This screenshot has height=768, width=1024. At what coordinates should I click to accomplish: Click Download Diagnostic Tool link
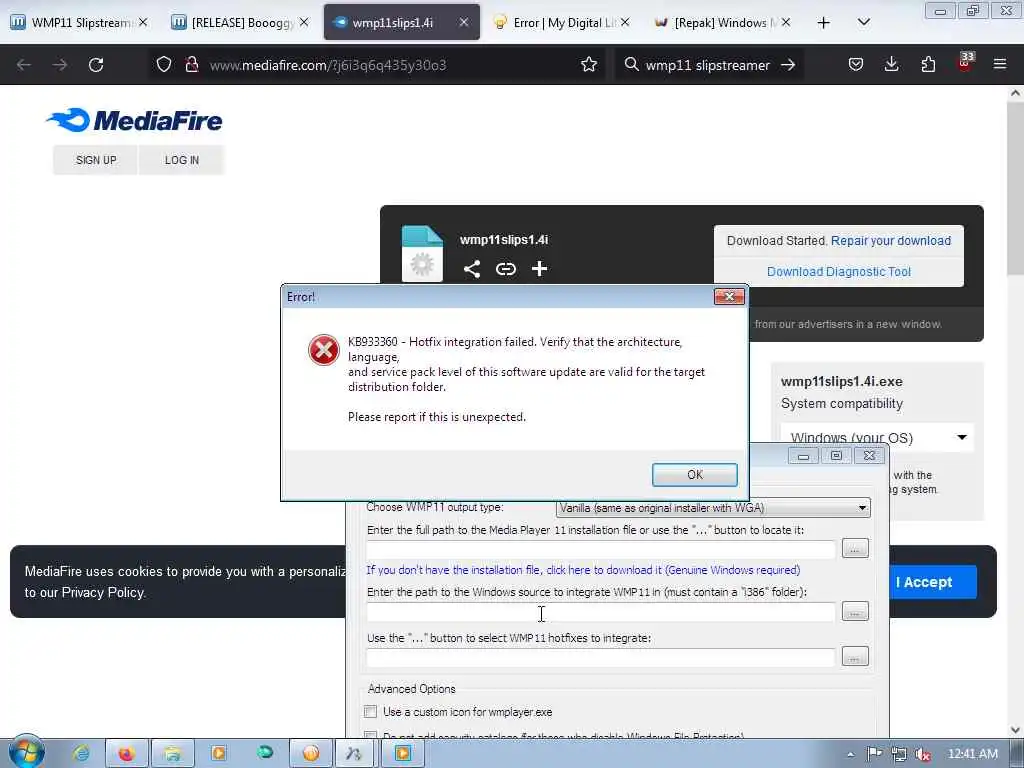coord(839,272)
